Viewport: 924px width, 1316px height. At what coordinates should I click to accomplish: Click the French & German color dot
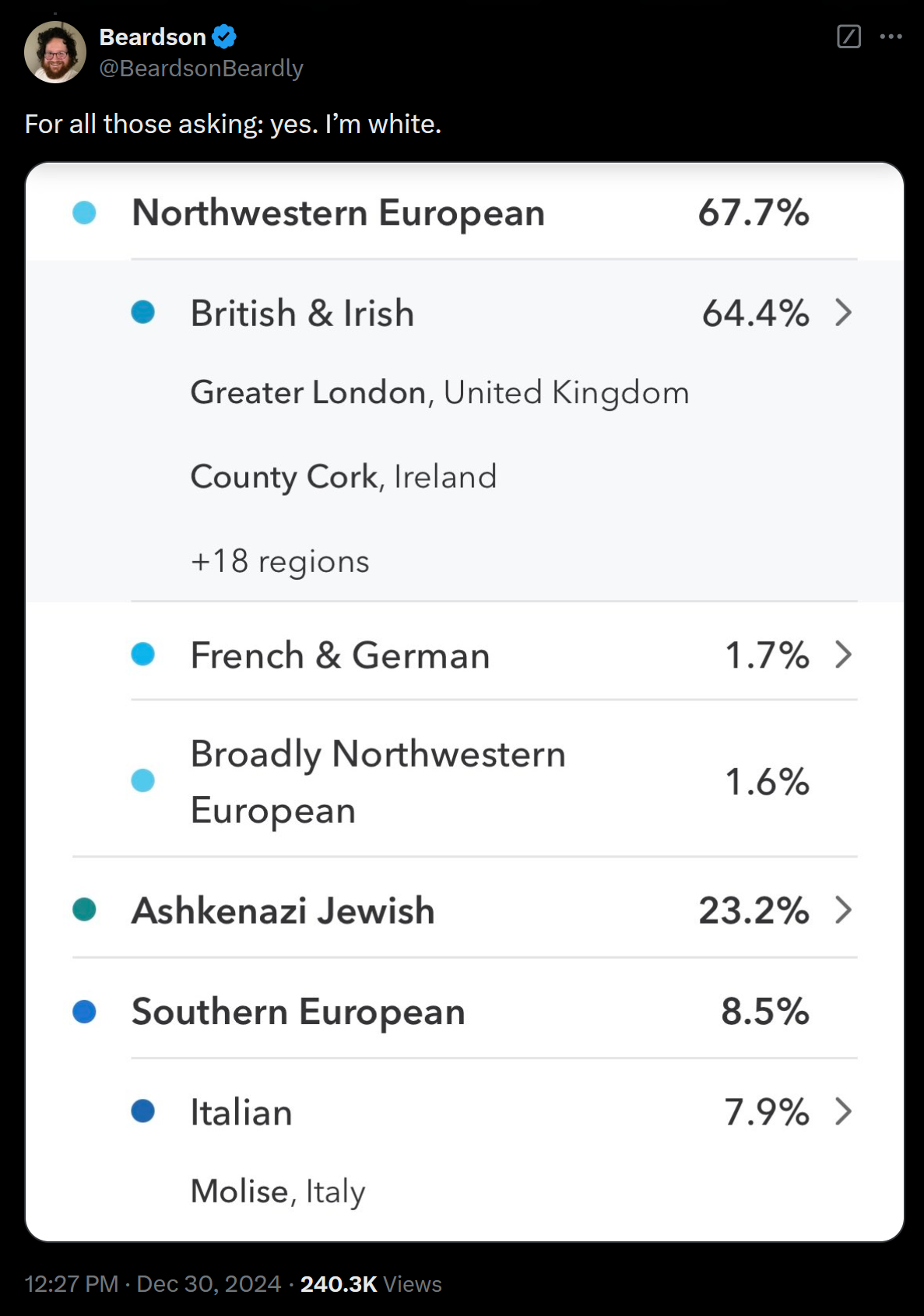[143, 654]
